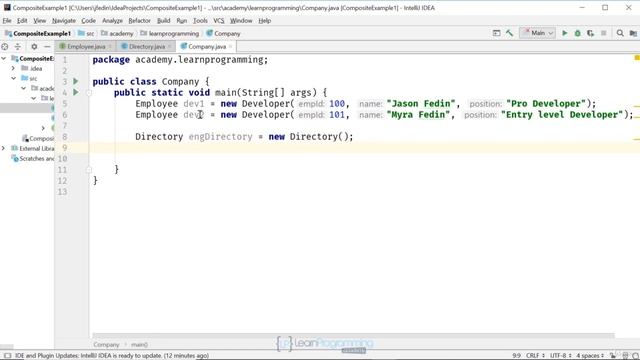Click the inspector icon in status bar
Image resolution: width=640 pixels, height=360 pixels.
coord(625,356)
